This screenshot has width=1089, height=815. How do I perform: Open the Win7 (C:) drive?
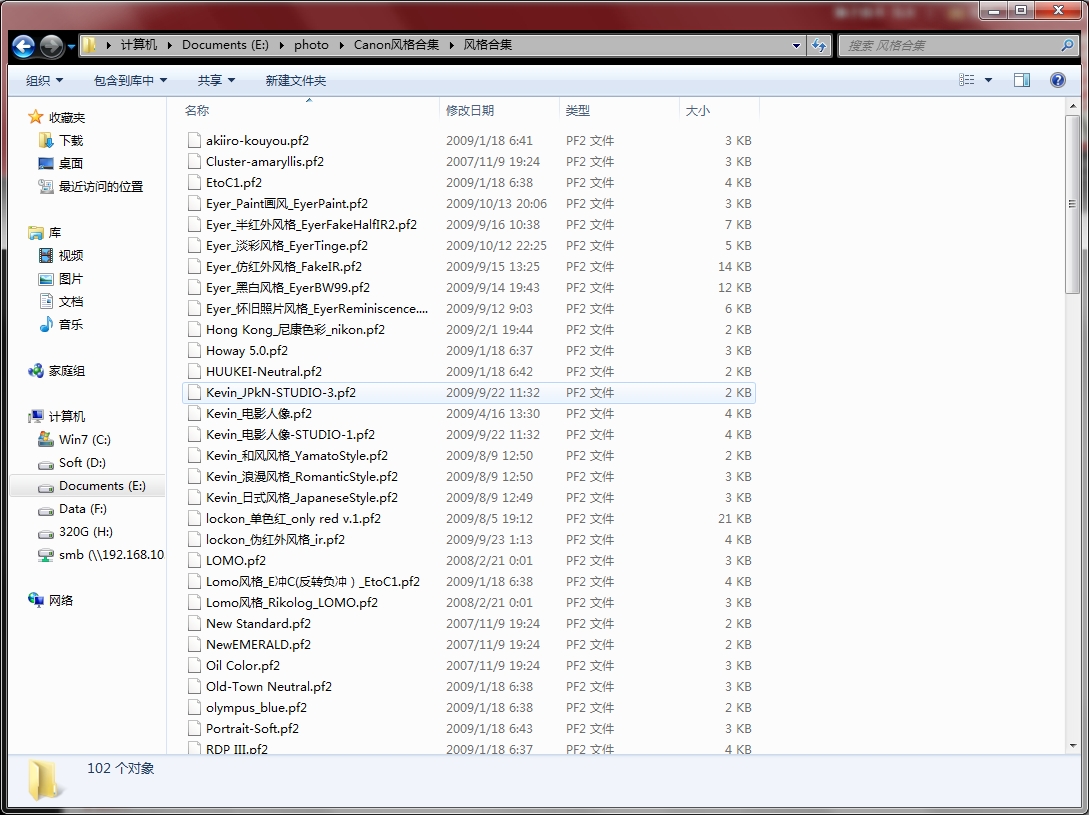(84, 439)
